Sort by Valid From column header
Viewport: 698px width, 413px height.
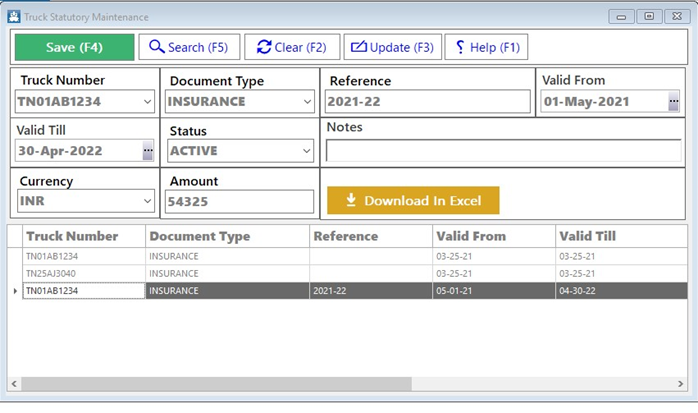(494, 236)
